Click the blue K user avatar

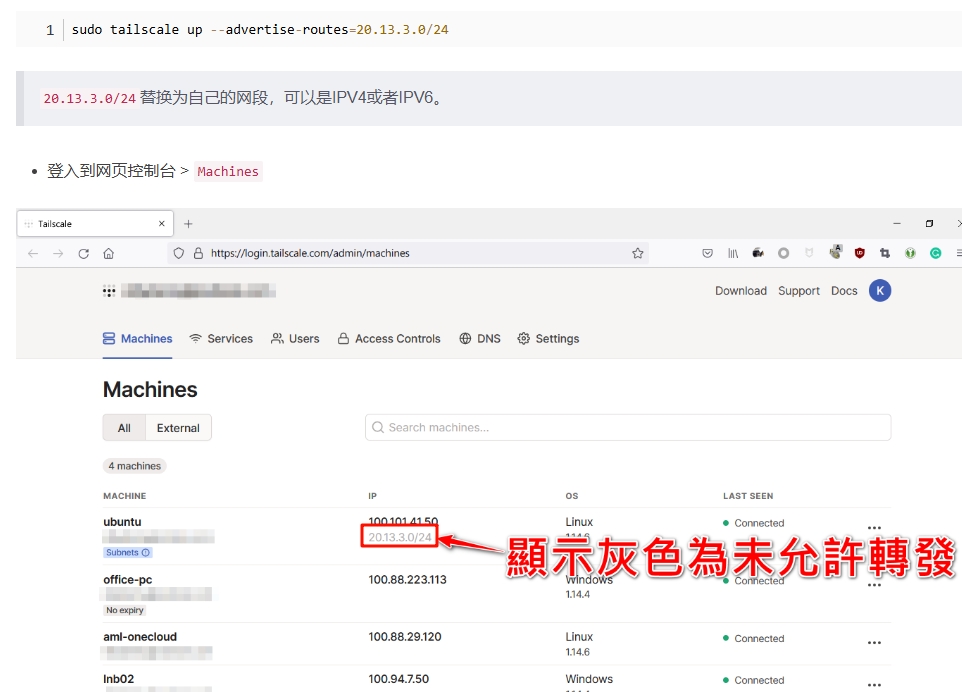(880, 291)
